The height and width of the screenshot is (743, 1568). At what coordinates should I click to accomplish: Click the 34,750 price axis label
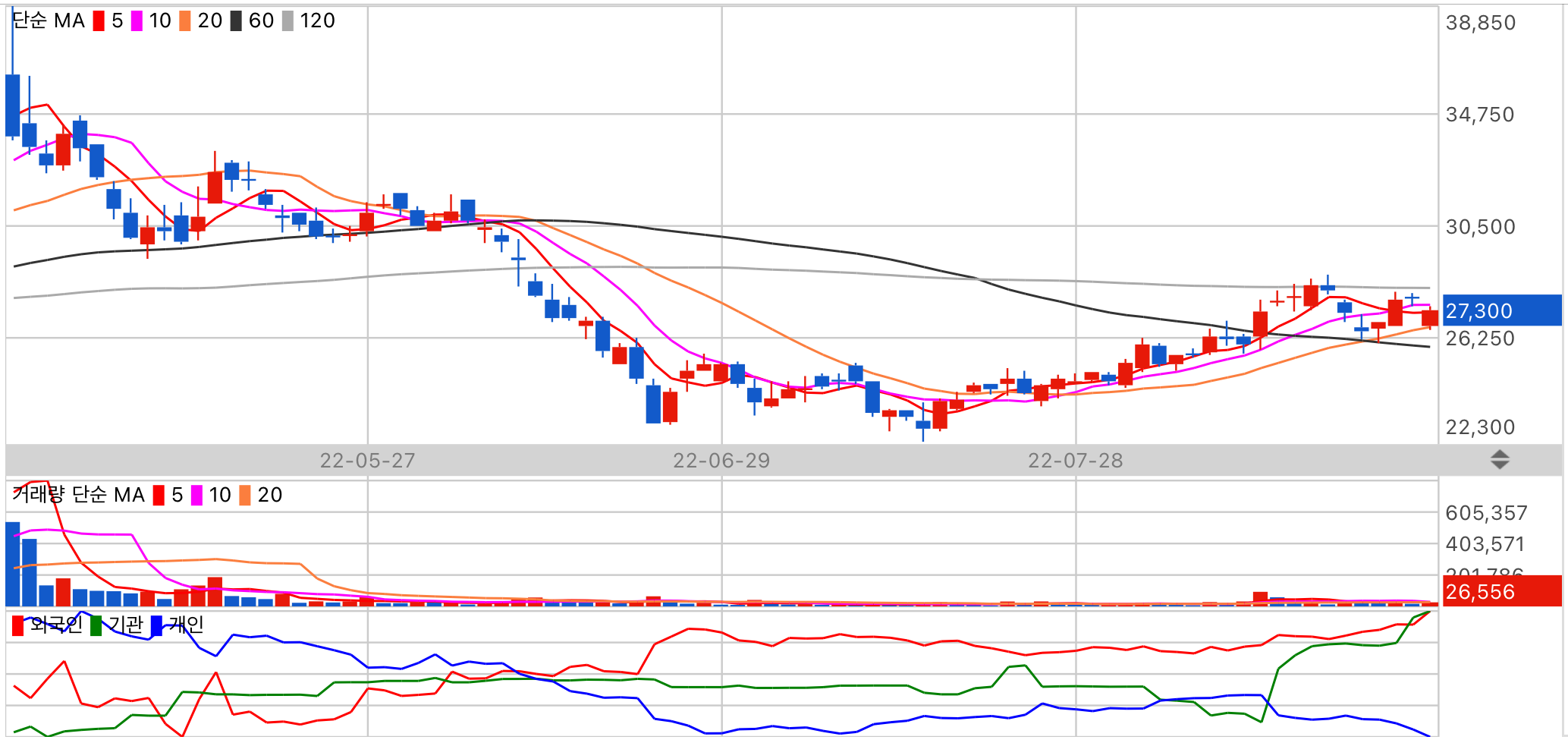point(1479,115)
